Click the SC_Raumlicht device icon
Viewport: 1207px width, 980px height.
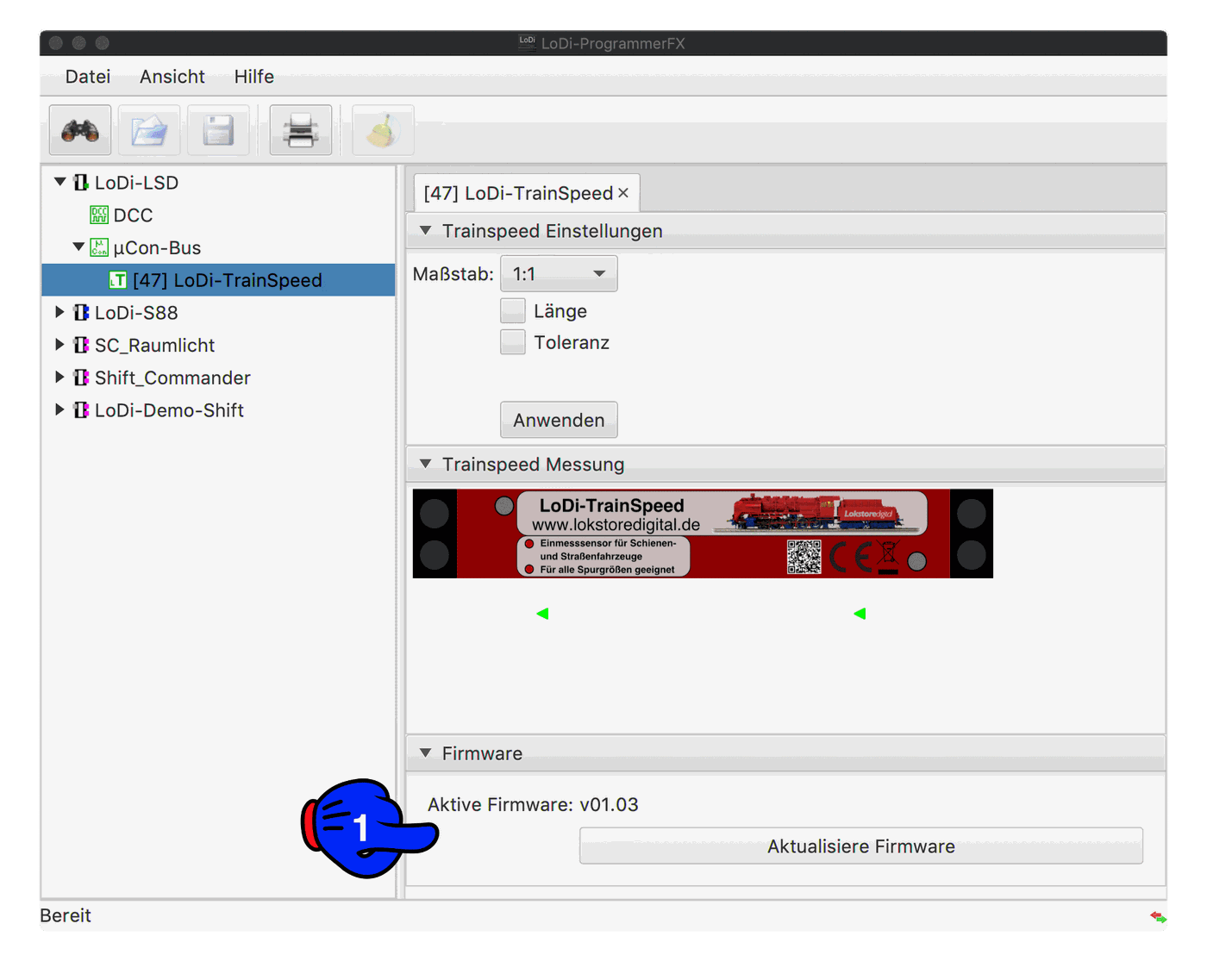[81, 345]
